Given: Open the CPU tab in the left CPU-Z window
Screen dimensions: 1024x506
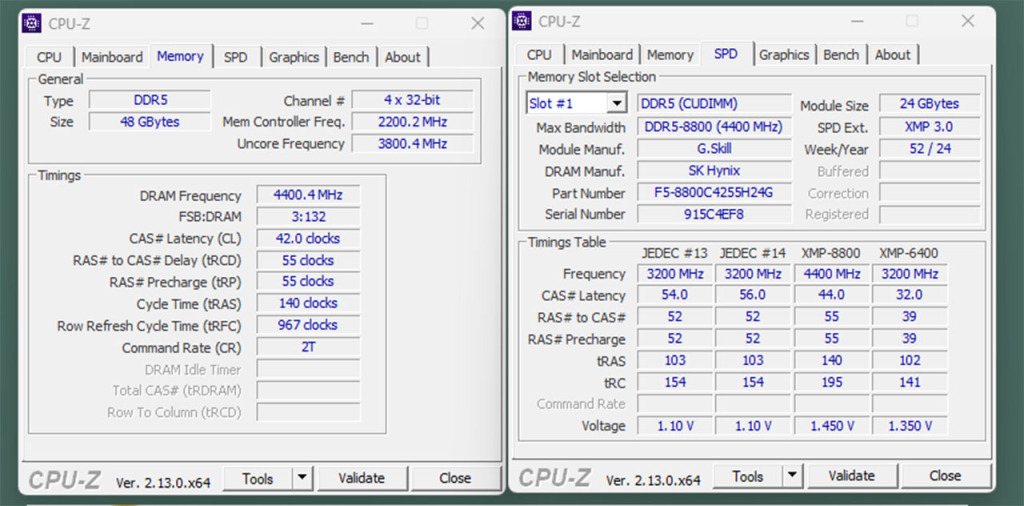Looking at the screenshot, I should 49,57.
